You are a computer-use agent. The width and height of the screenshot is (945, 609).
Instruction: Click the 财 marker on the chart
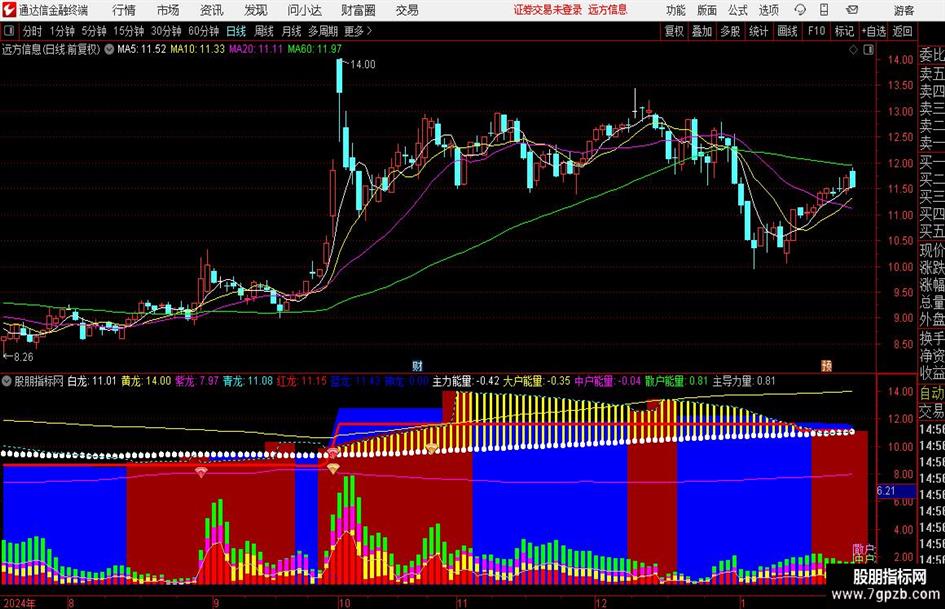[417, 366]
